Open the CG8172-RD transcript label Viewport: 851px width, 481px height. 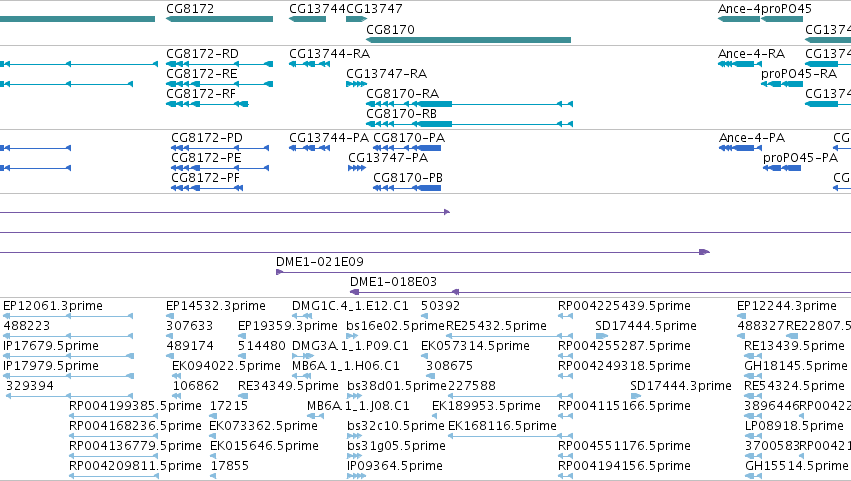tap(202, 54)
